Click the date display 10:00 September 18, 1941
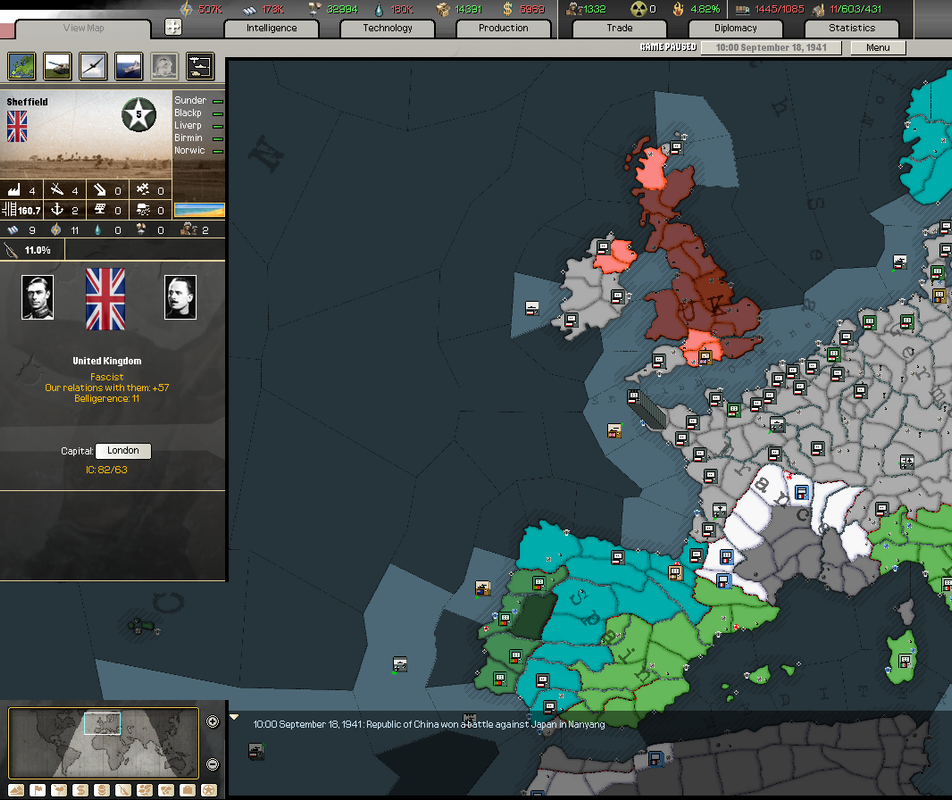Viewport: 952px width, 800px height. coord(771,47)
